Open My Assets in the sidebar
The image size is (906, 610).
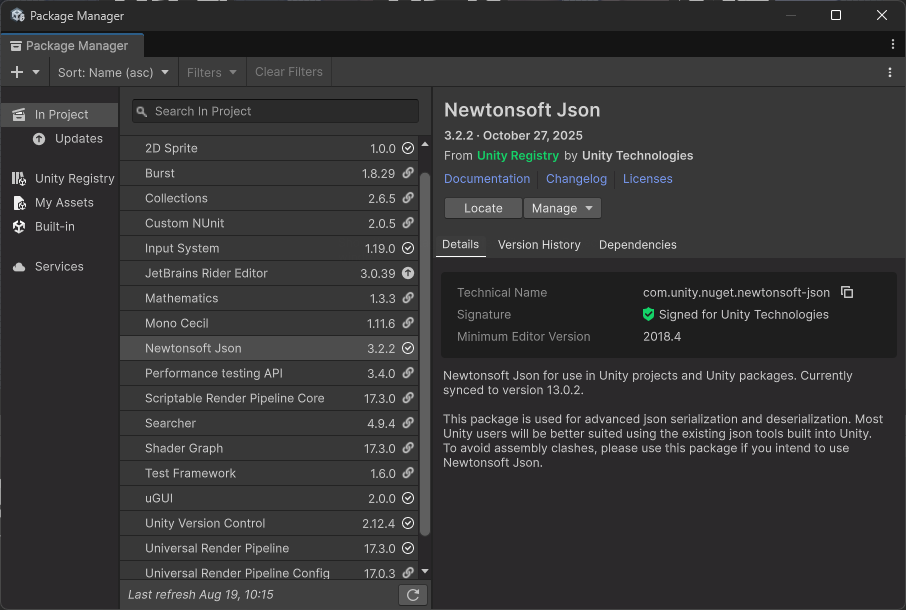coord(60,203)
